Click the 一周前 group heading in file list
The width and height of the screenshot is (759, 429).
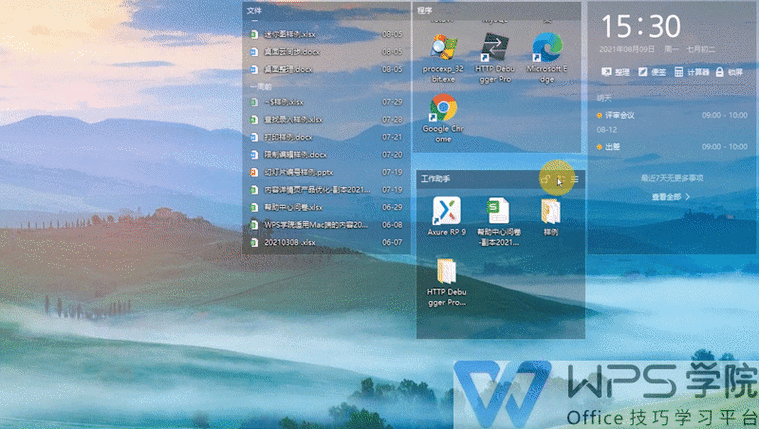tap(260, 87)
